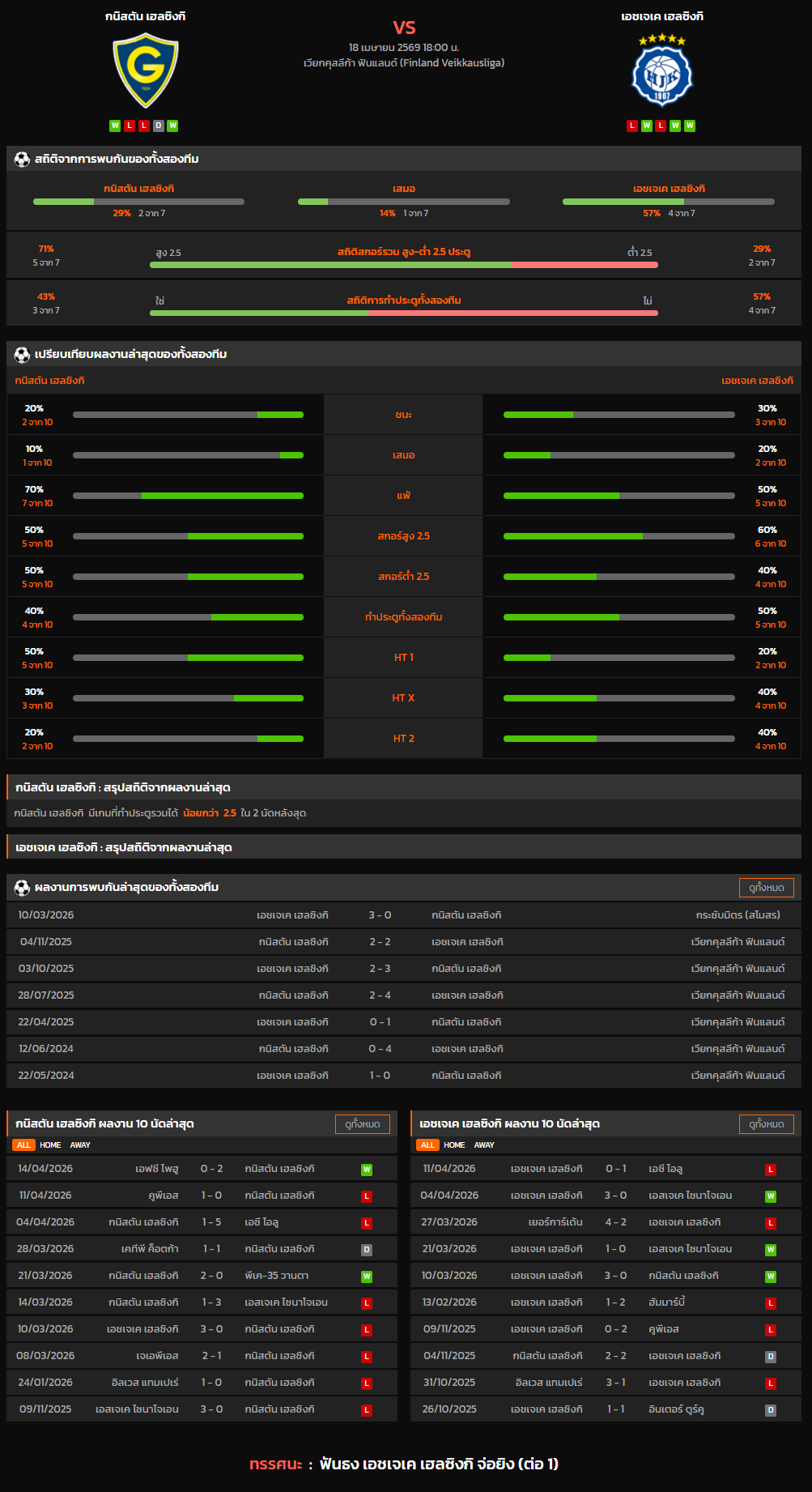The height and width of the screenshot is (1492, 812).
Task: Select ALL filter in Gnistan last 10 matches
Action: [x=23, y=1145]
